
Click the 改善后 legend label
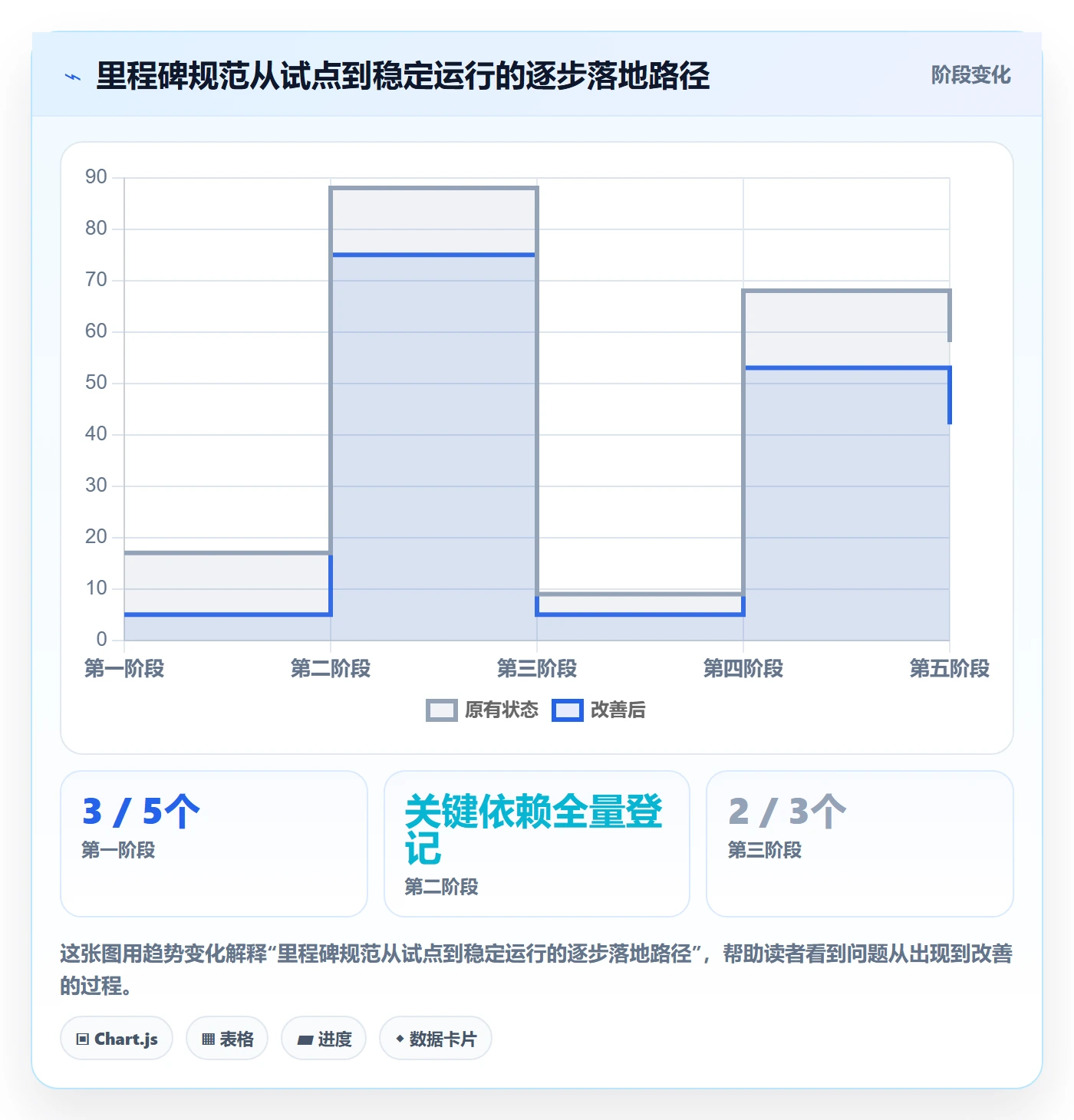[x=618, y=710]
